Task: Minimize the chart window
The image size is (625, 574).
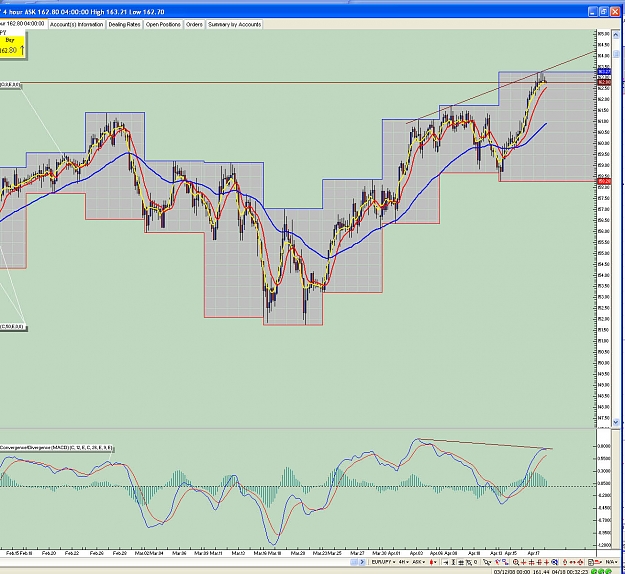Action: [x=593, y=12]
